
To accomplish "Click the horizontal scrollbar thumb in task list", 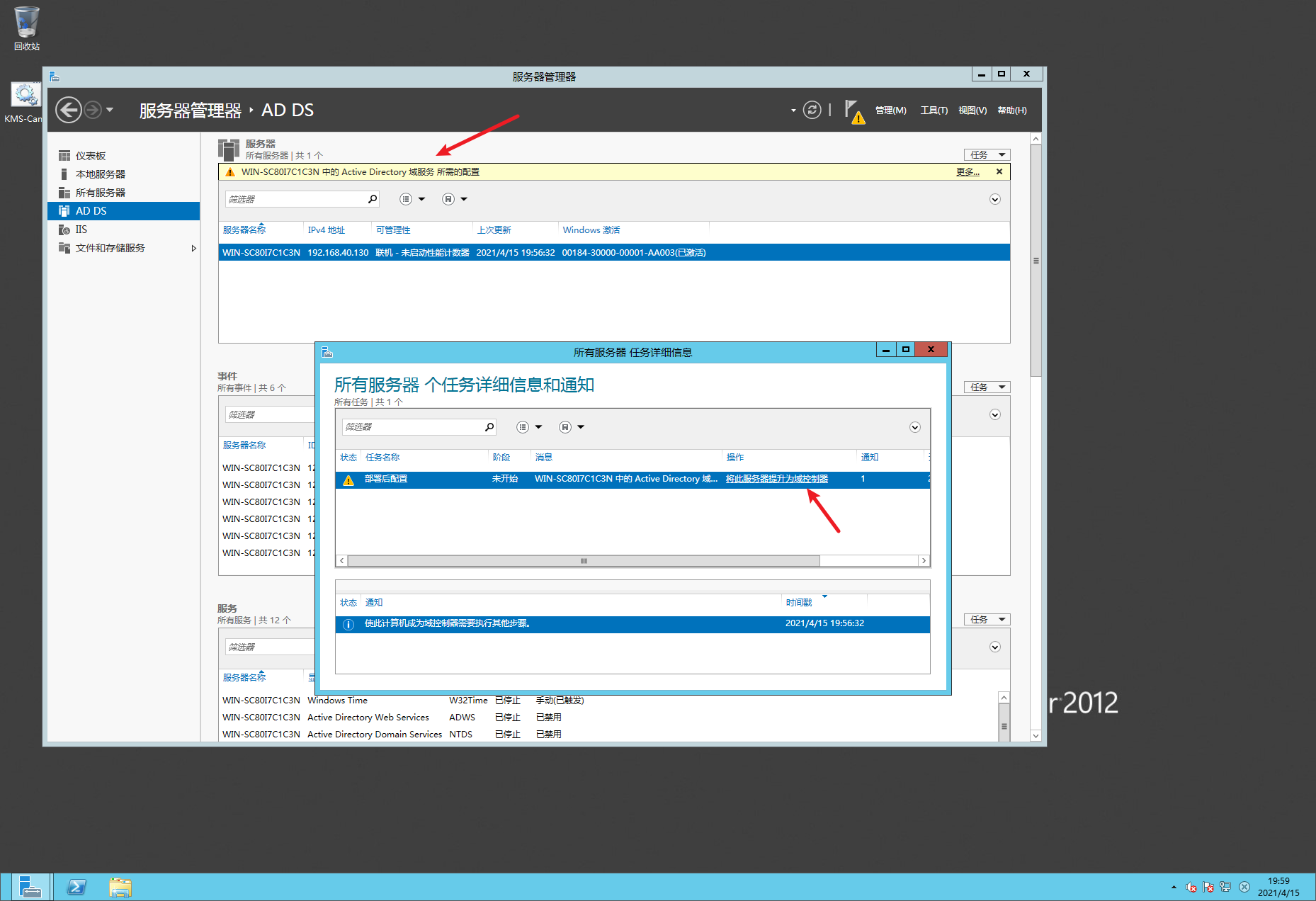I will (584, 561).
